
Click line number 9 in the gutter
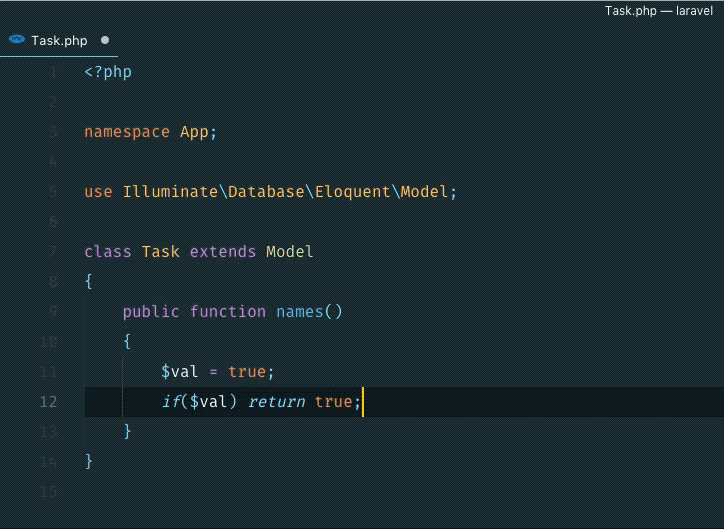pos(52,312)
